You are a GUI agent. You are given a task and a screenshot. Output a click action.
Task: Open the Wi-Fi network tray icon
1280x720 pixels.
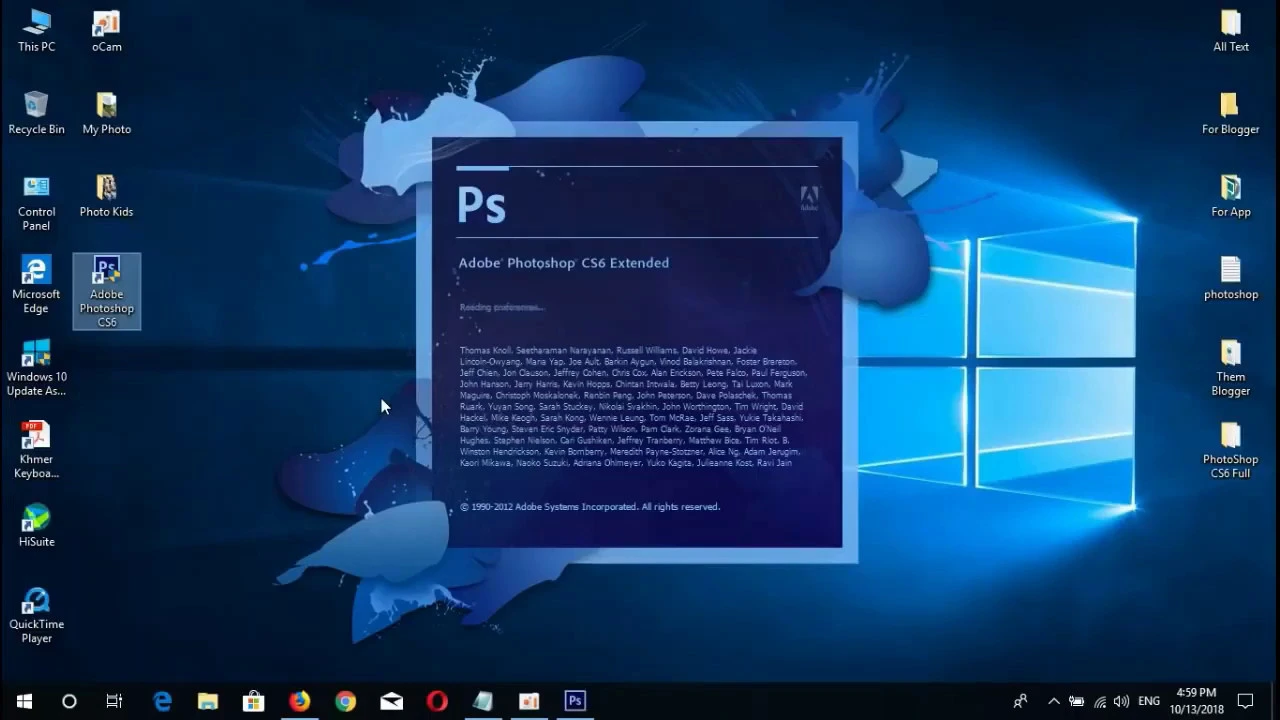click(x=1099, y=701)
